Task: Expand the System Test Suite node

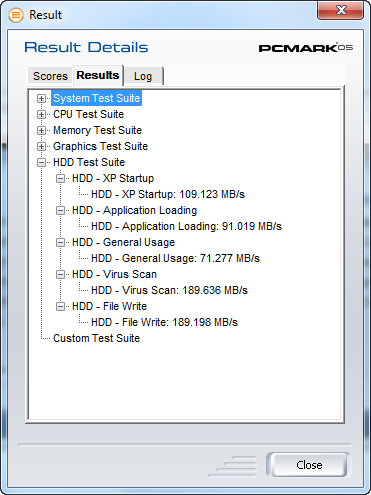Action: 41,98
